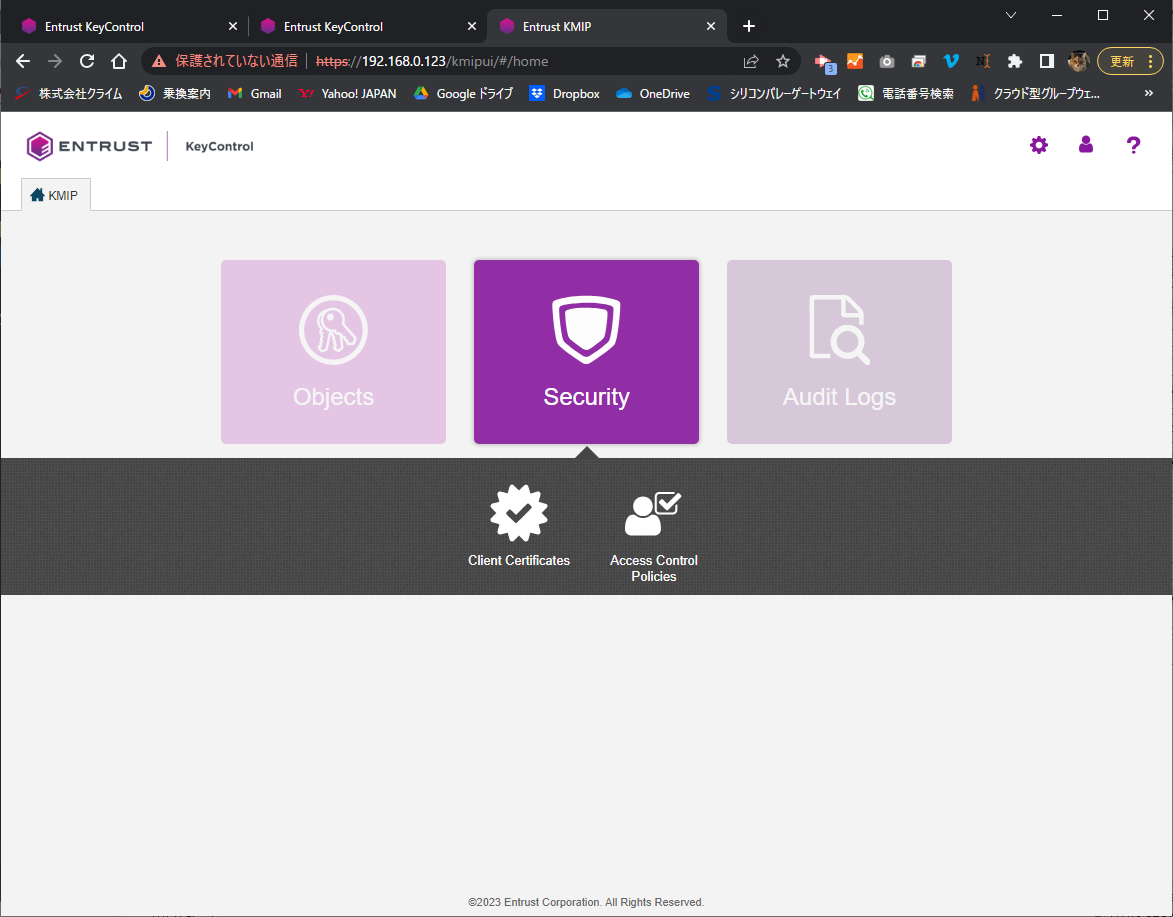1173x917 pixels.
Task: Click the 更新 update button
Action: point(1130,61)
